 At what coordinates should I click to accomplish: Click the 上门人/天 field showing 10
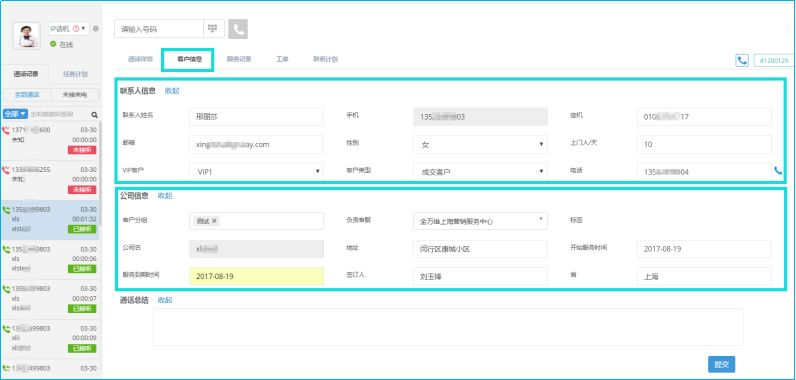704,145
